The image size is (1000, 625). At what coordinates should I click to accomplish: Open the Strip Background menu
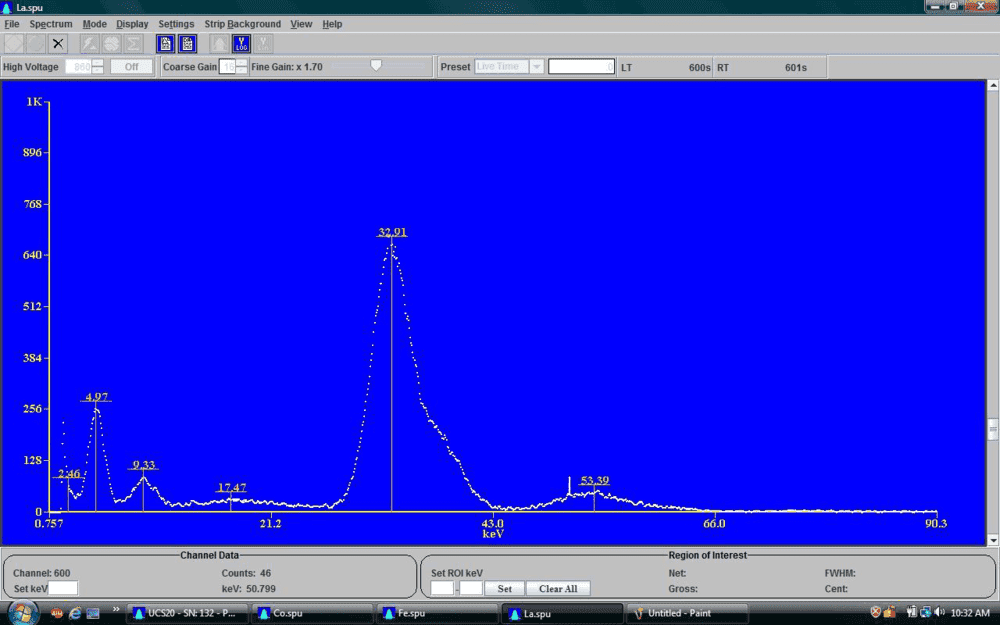pyautogui.click(x=243, y=24)
